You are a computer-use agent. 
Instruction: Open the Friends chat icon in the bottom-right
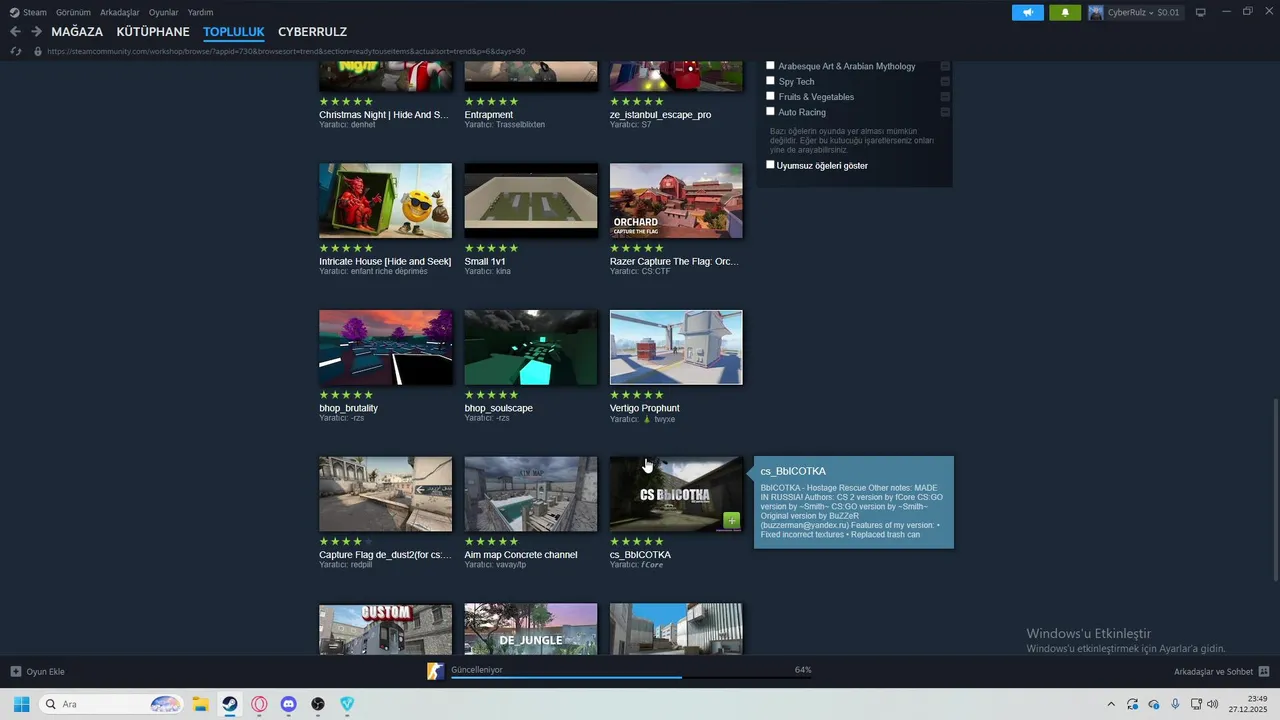[1264, 671]
